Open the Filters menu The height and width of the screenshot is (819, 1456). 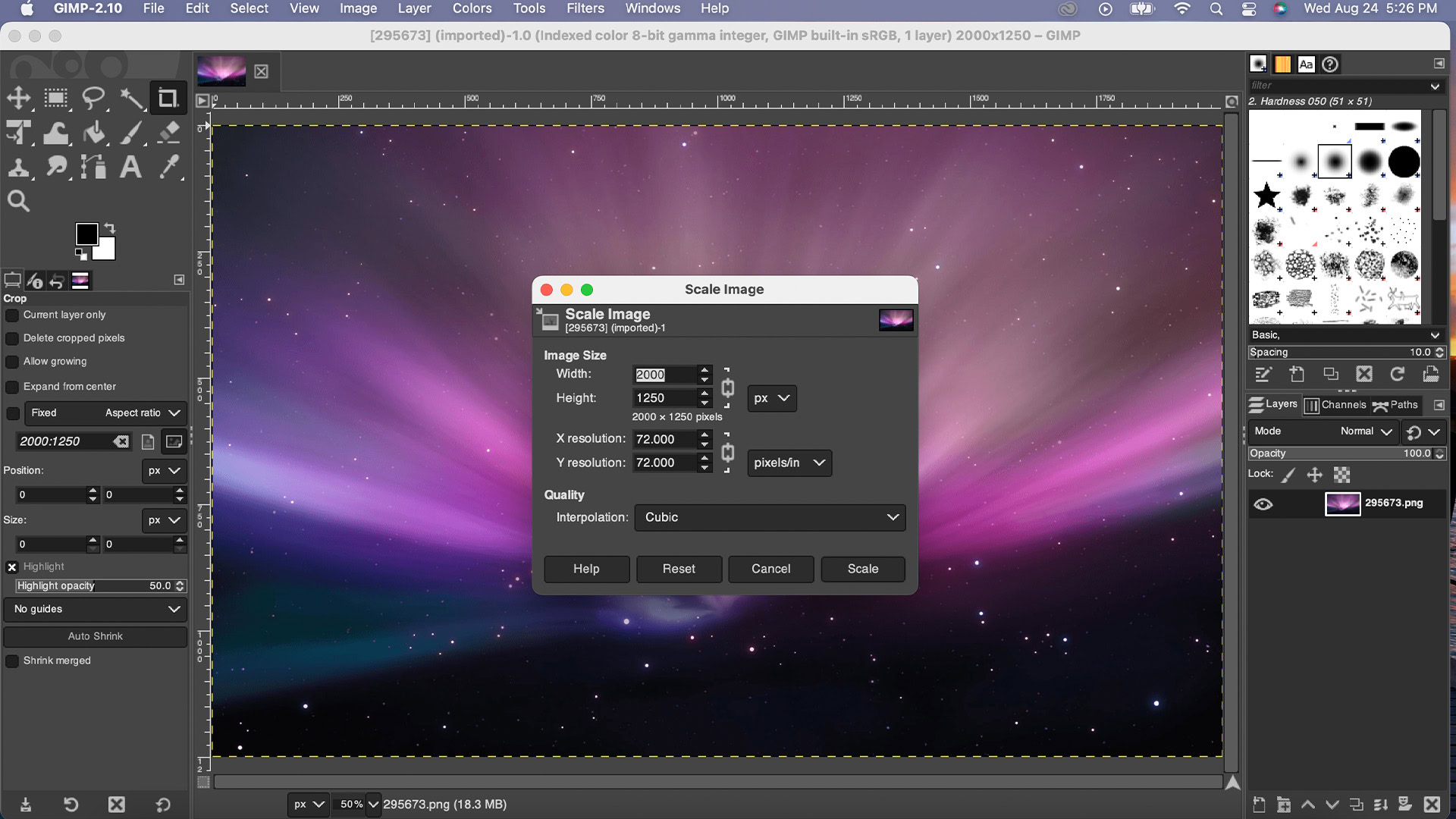585,8
